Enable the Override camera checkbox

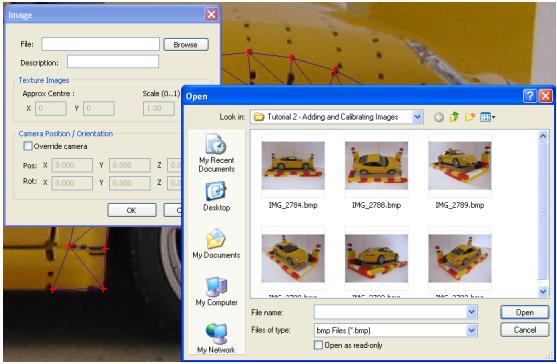28,146
